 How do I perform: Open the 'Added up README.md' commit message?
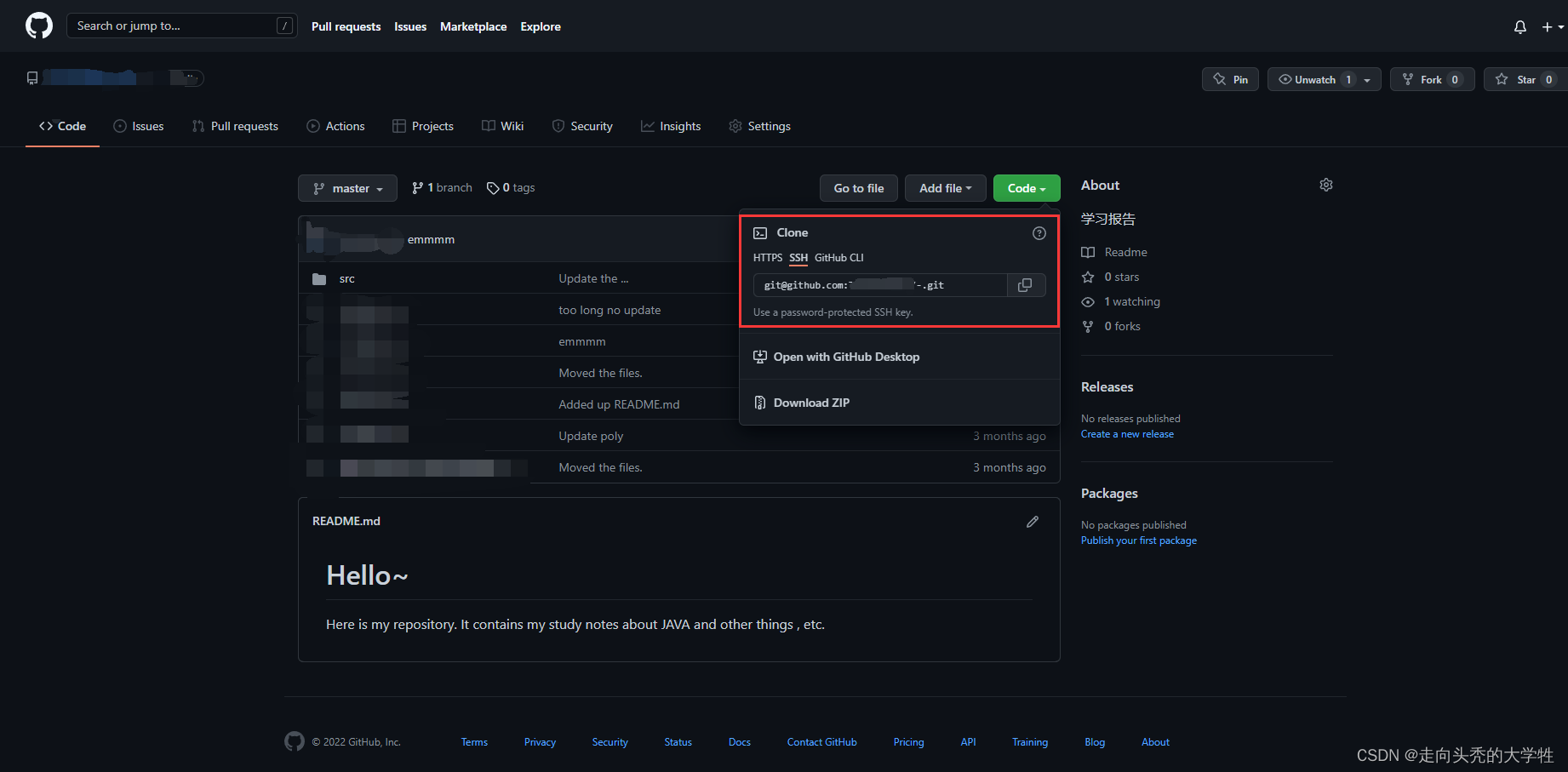[619, 404]
